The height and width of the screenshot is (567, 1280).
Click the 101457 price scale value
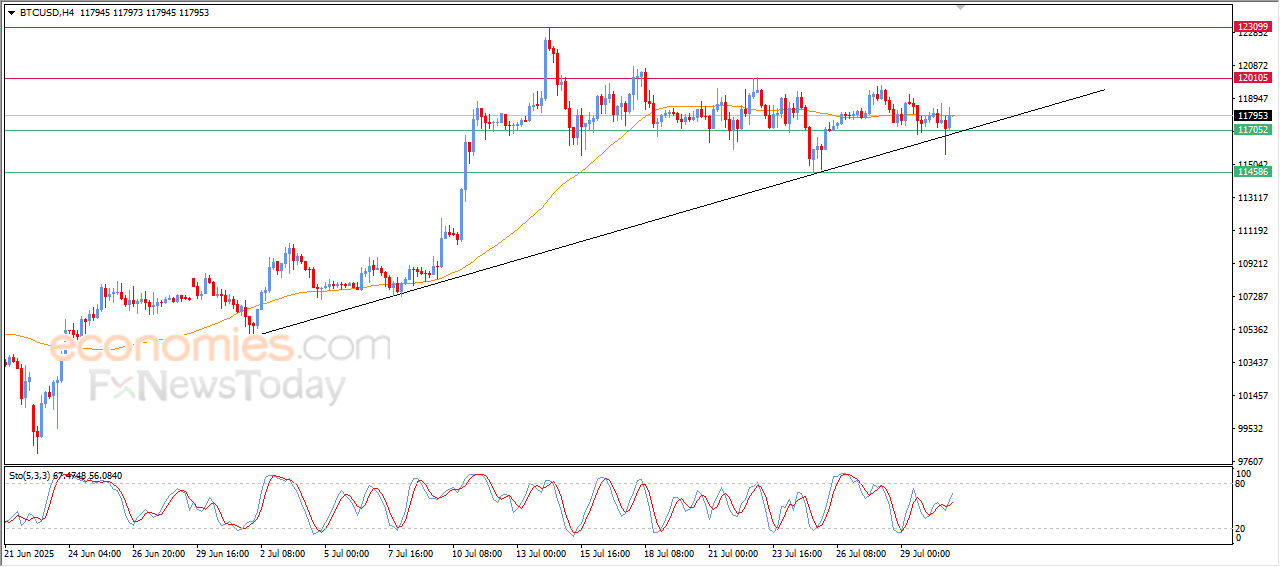1252,396
